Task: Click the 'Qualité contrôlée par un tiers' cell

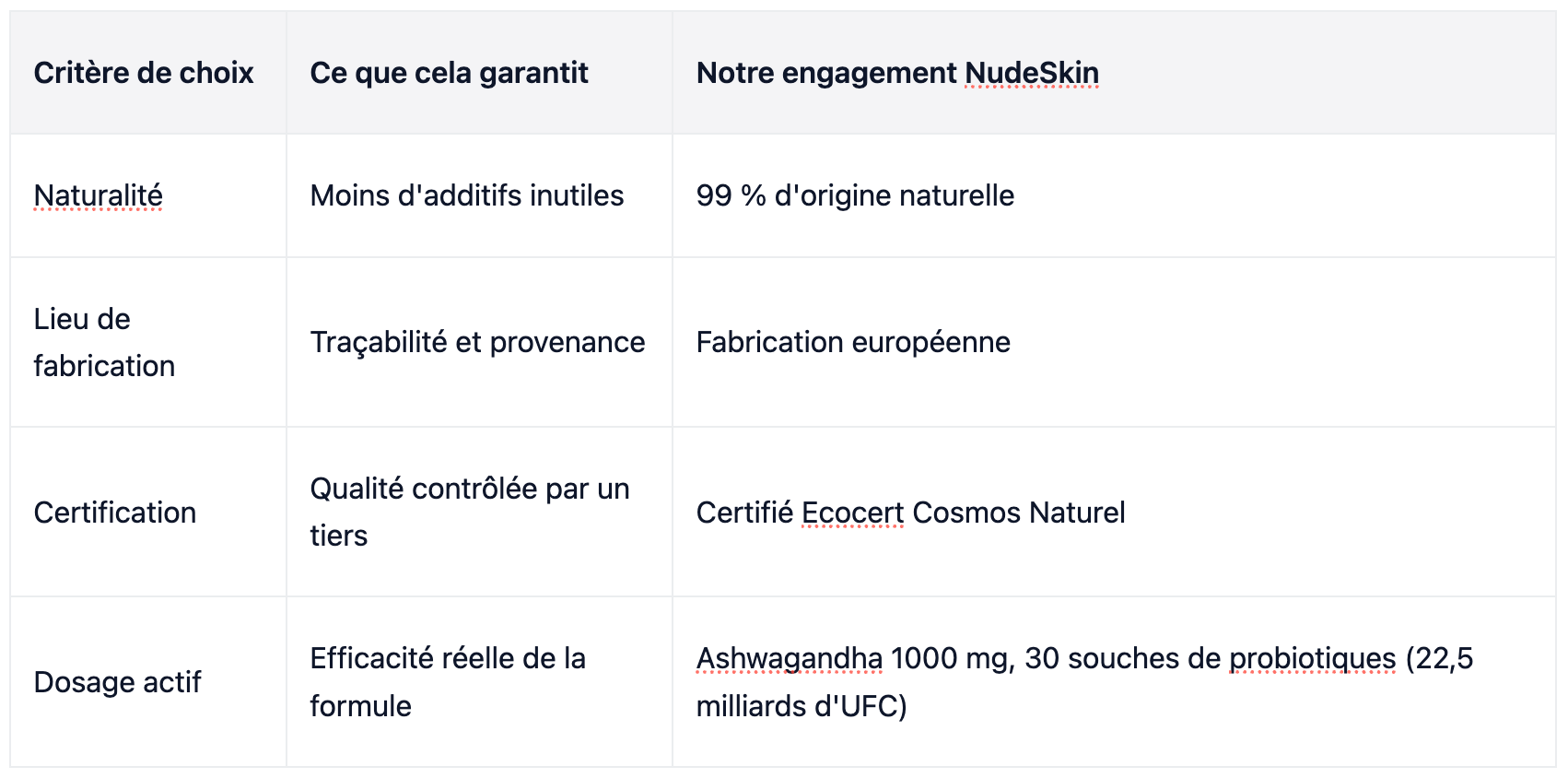Action: tap(470, 512)
